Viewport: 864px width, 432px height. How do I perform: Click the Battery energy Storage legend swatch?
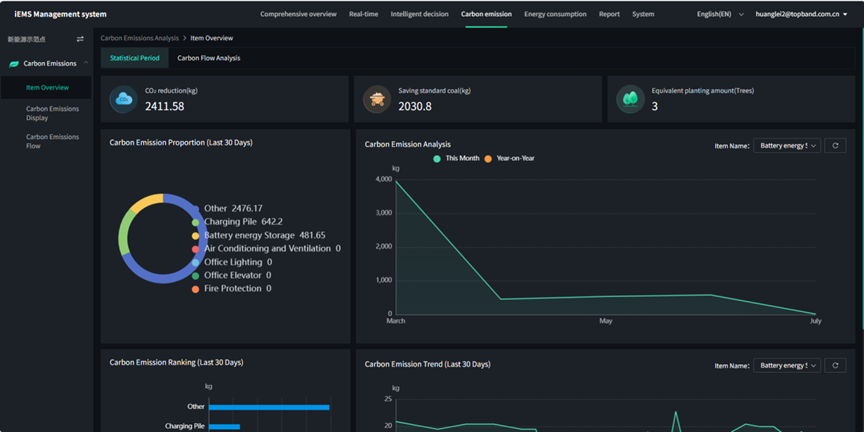[196, 236]
